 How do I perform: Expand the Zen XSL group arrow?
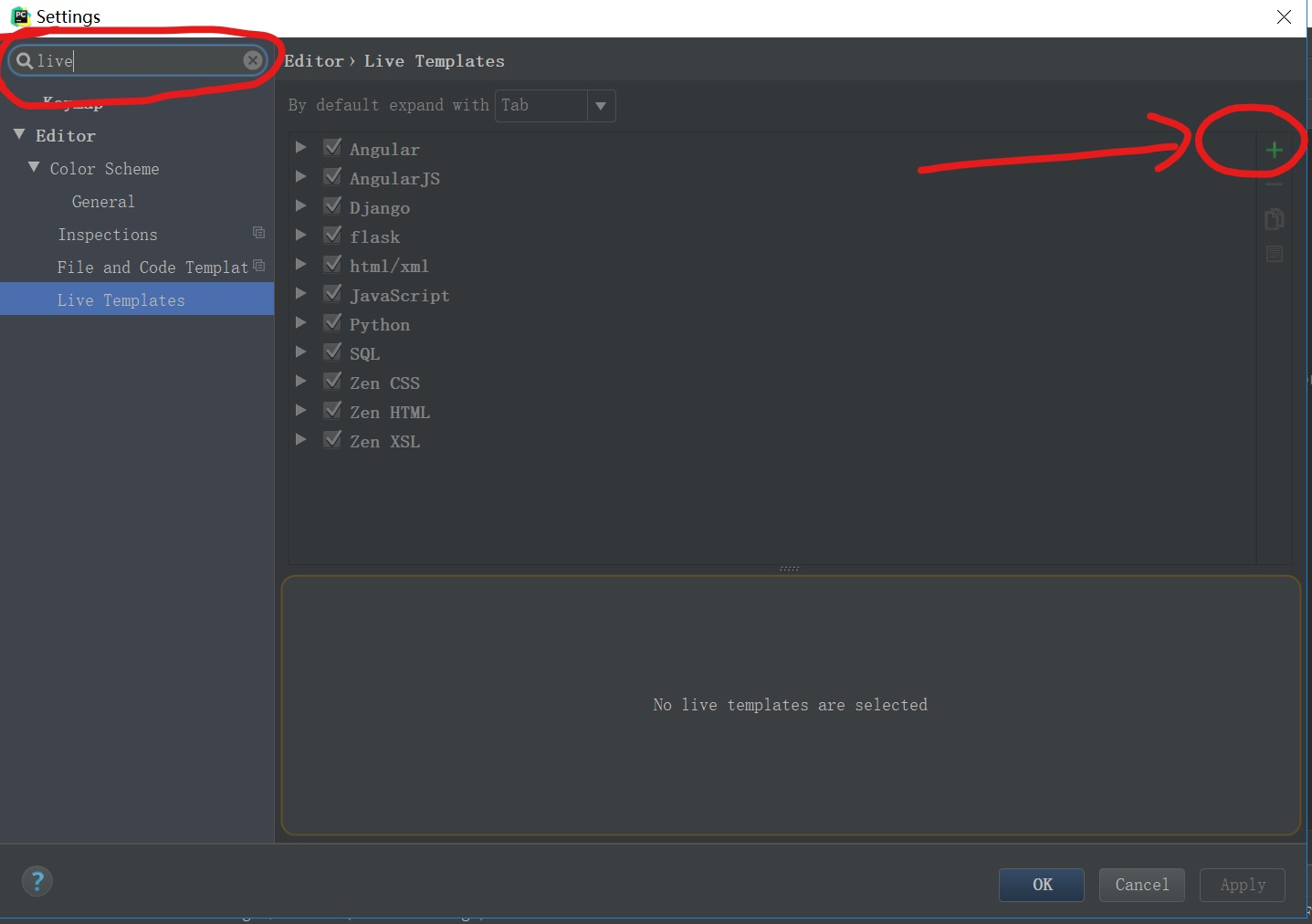300,439
